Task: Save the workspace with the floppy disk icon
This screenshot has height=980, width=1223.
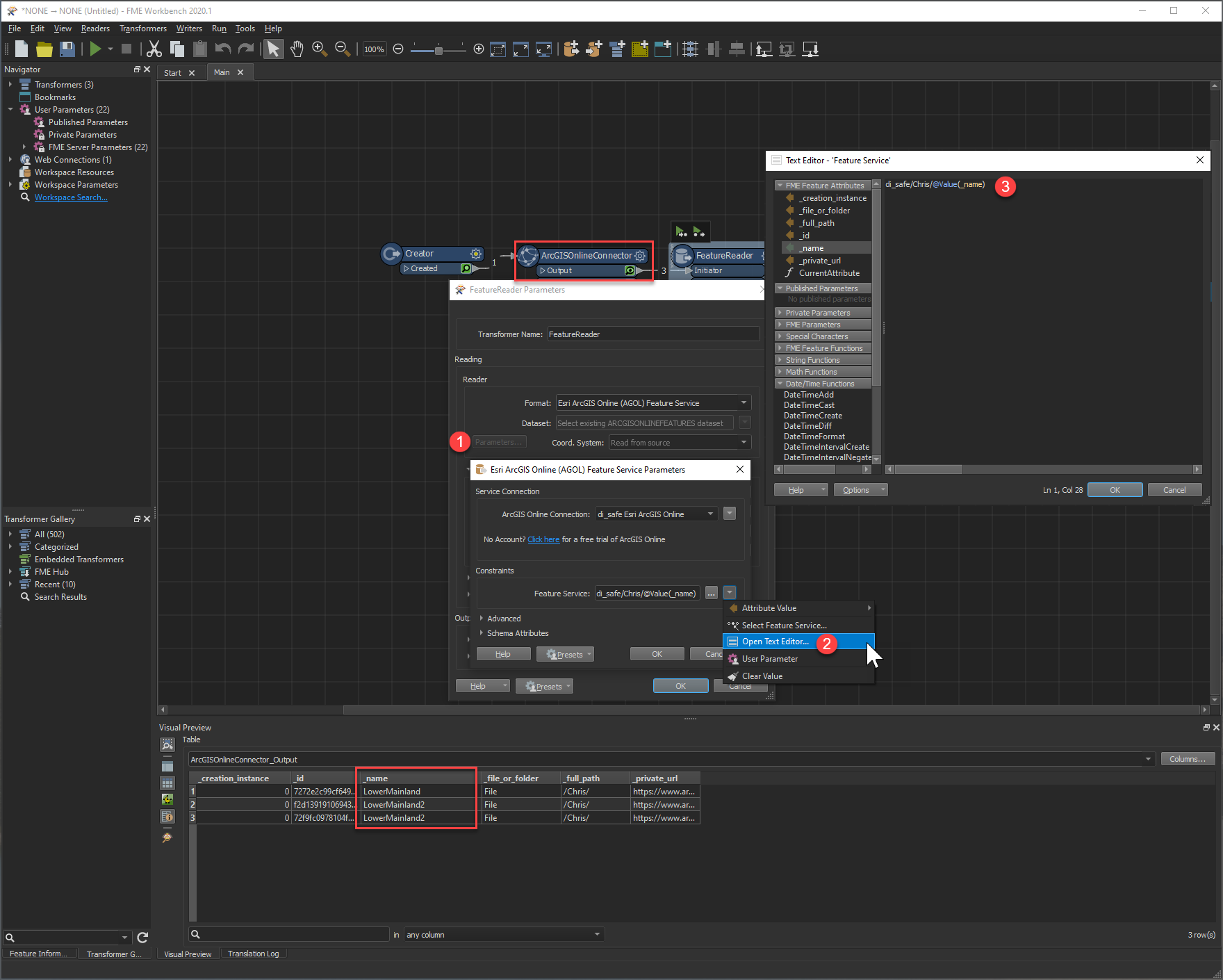Action: [x=67, y=49]
